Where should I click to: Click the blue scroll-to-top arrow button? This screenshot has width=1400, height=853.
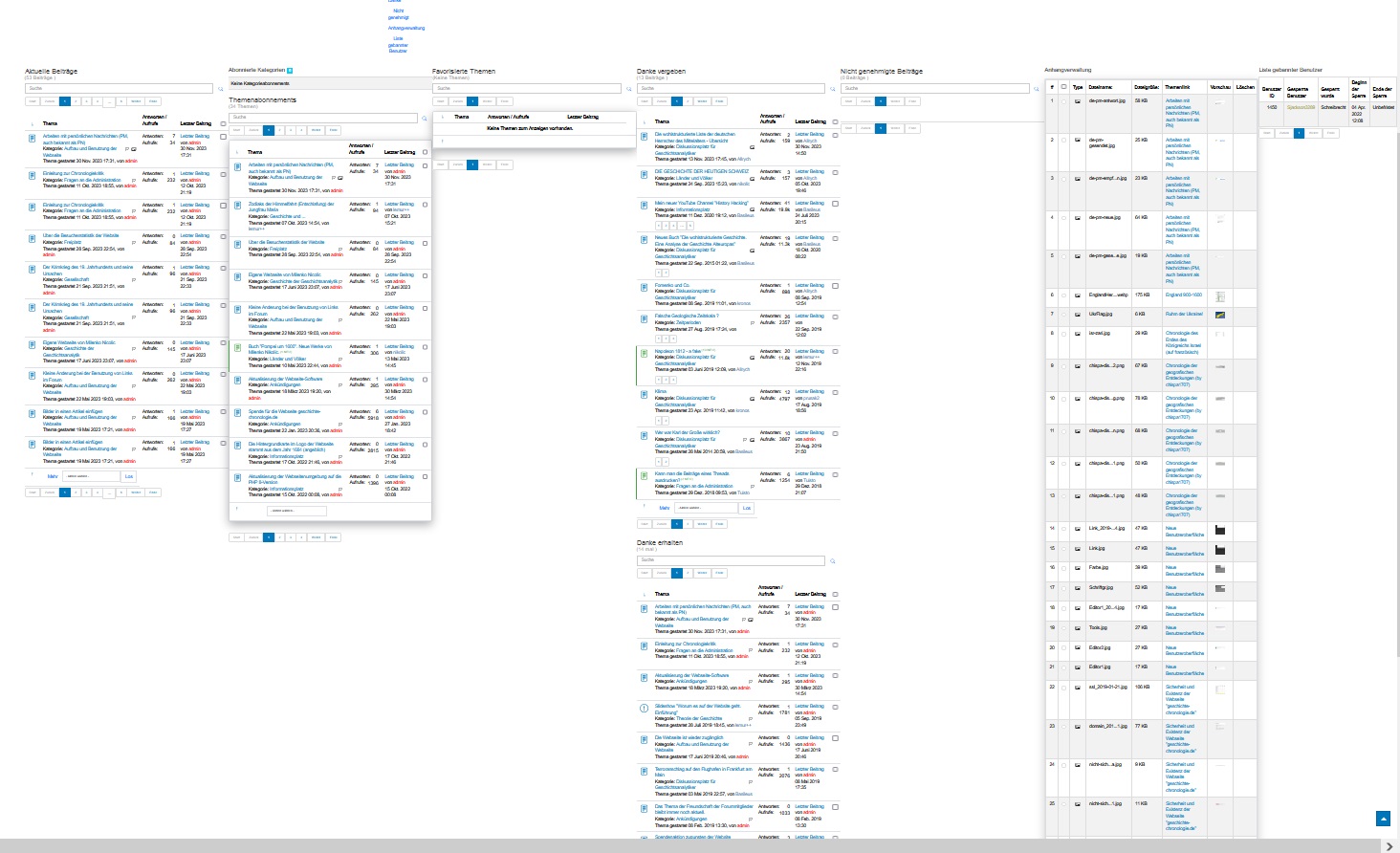click(x=1383, y=819)
